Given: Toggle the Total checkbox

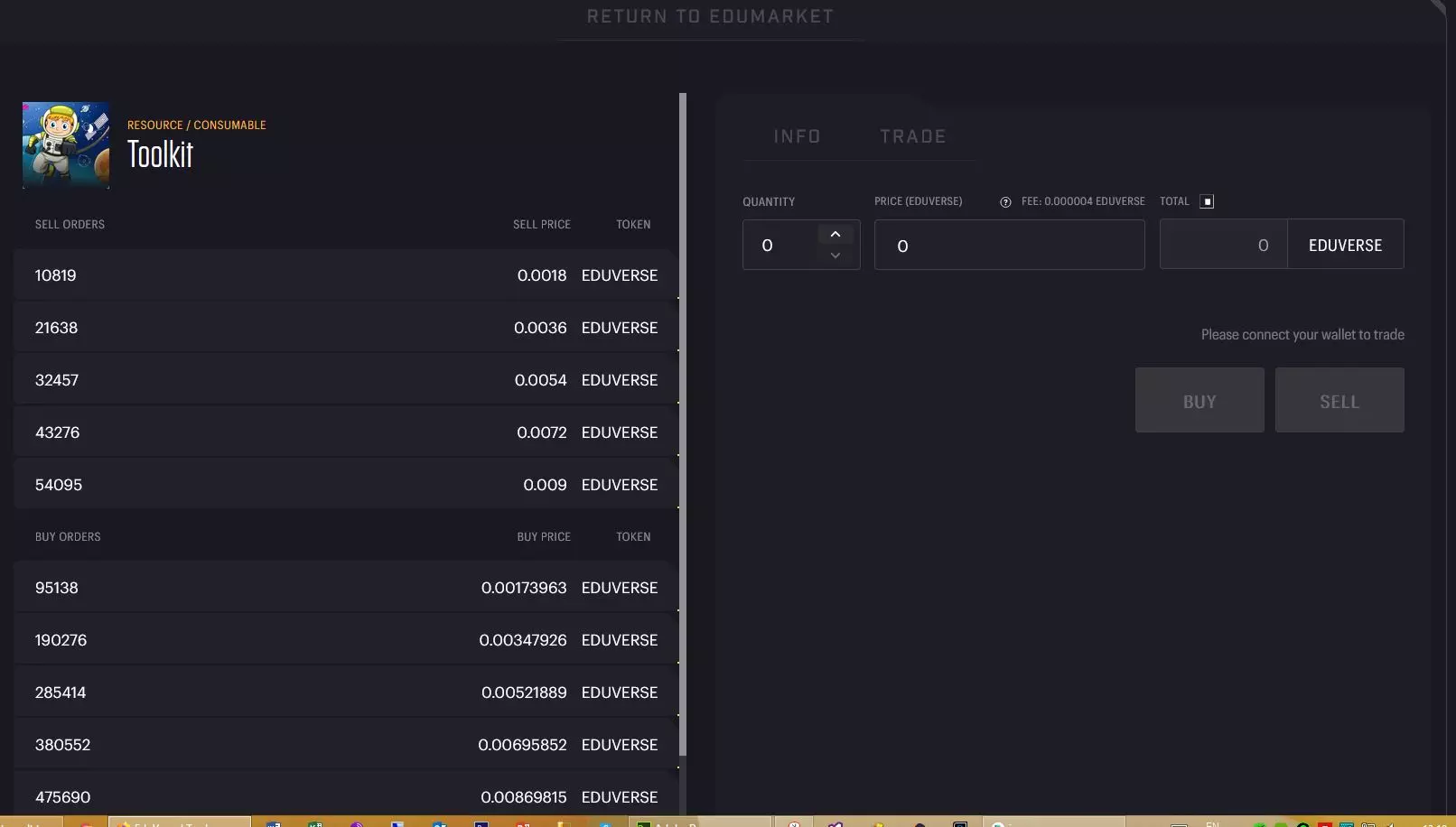Looking at the screenshot, I should pyautogui.click(x=1207, y=201).
